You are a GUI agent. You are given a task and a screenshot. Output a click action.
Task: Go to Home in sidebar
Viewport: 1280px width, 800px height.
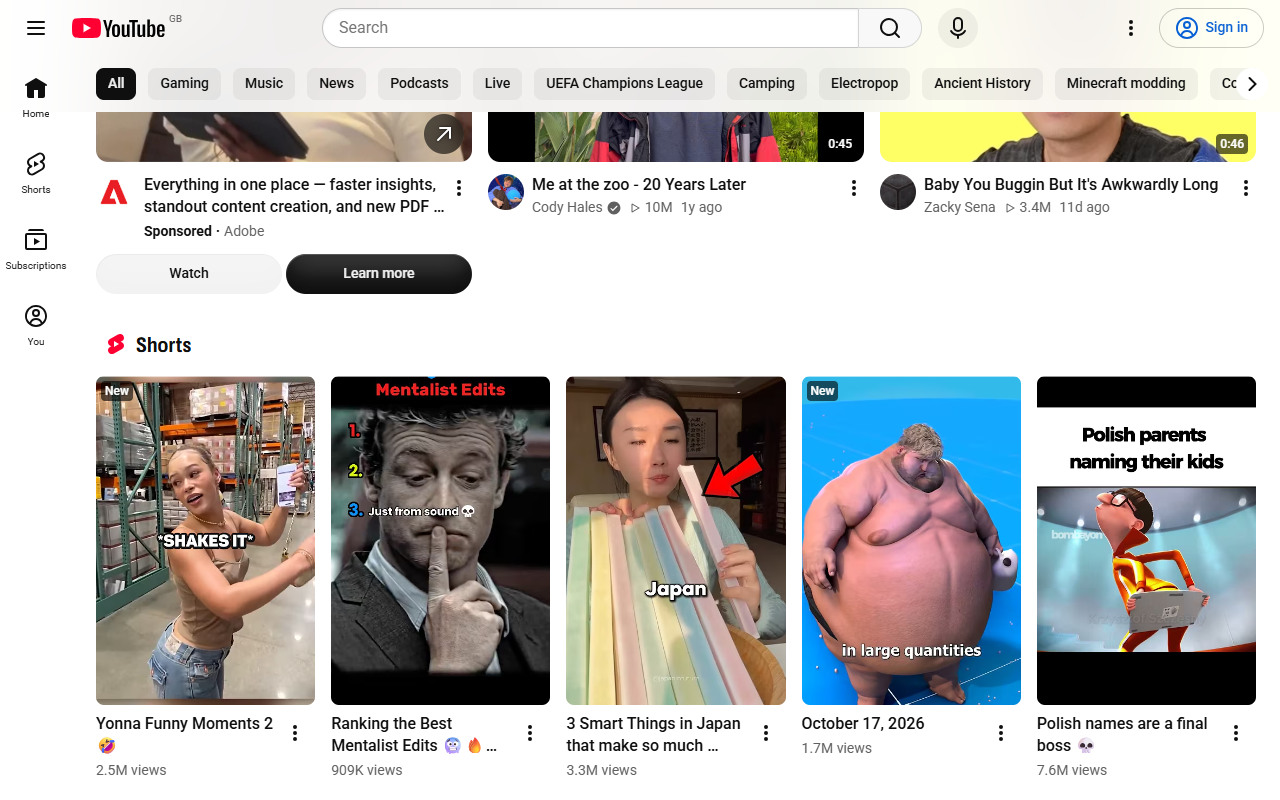pyautogui.click(x=36, y=98)
